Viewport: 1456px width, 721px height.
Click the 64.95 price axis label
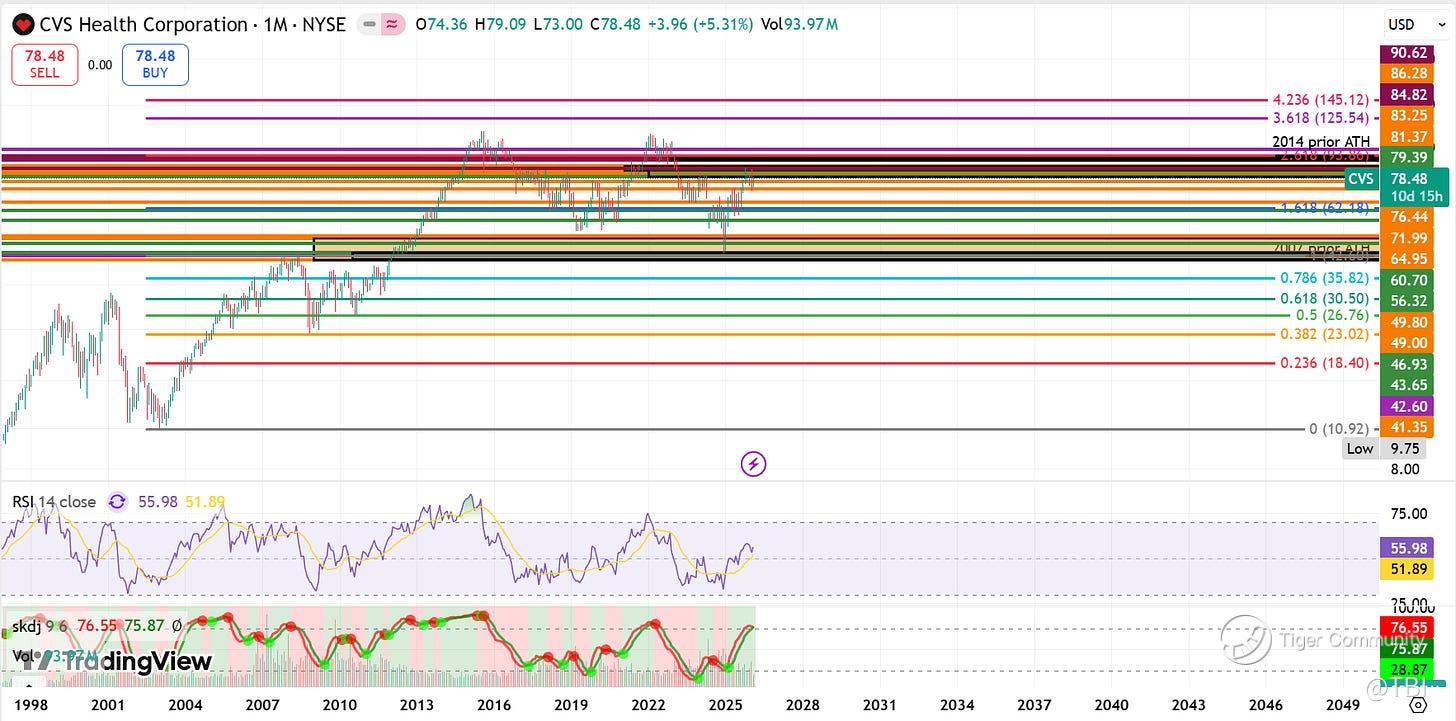coord(1405,259)
